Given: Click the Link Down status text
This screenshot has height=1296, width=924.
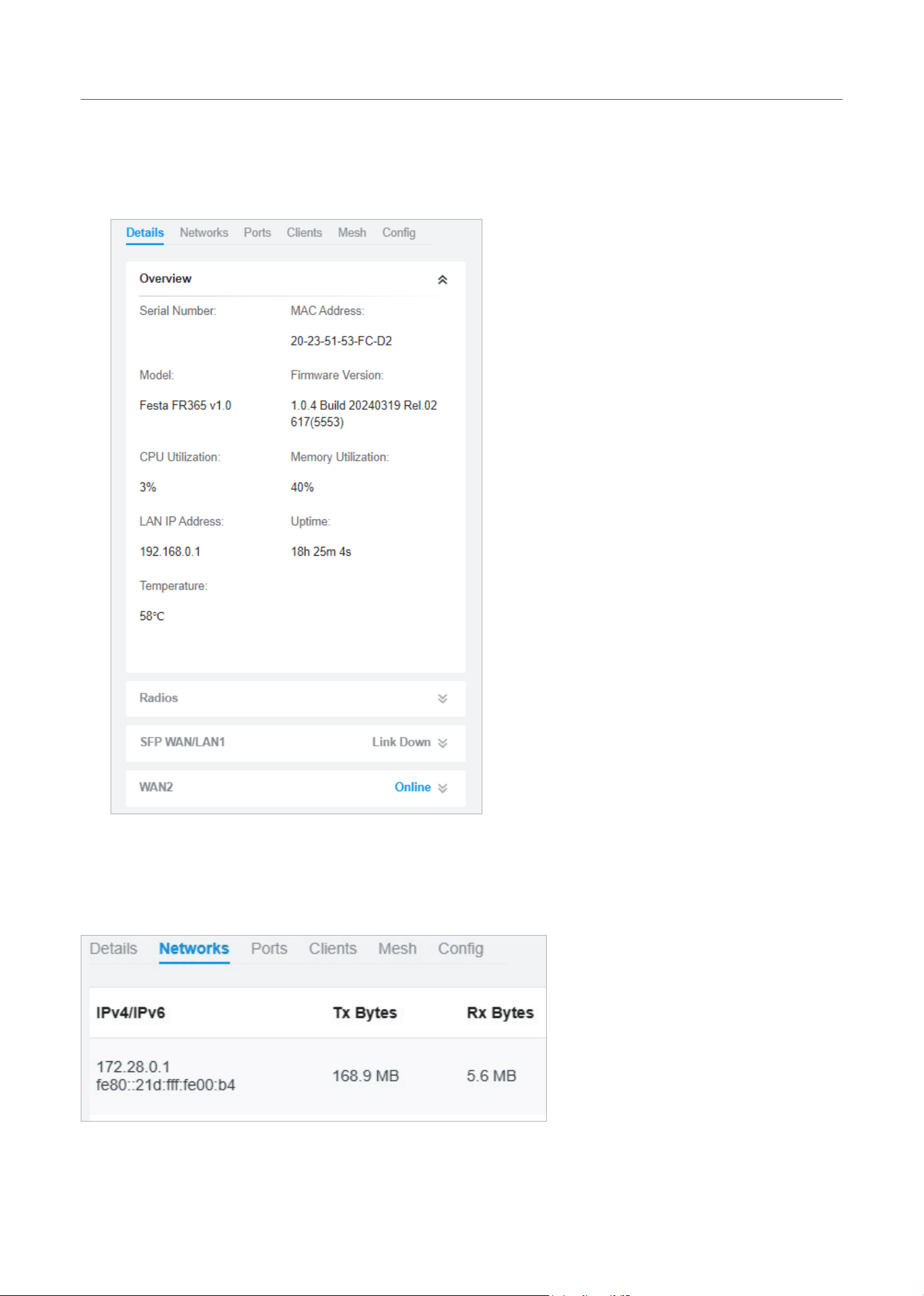Looking at the screenshot, I should pyautogui.click(x=401, y=742).
